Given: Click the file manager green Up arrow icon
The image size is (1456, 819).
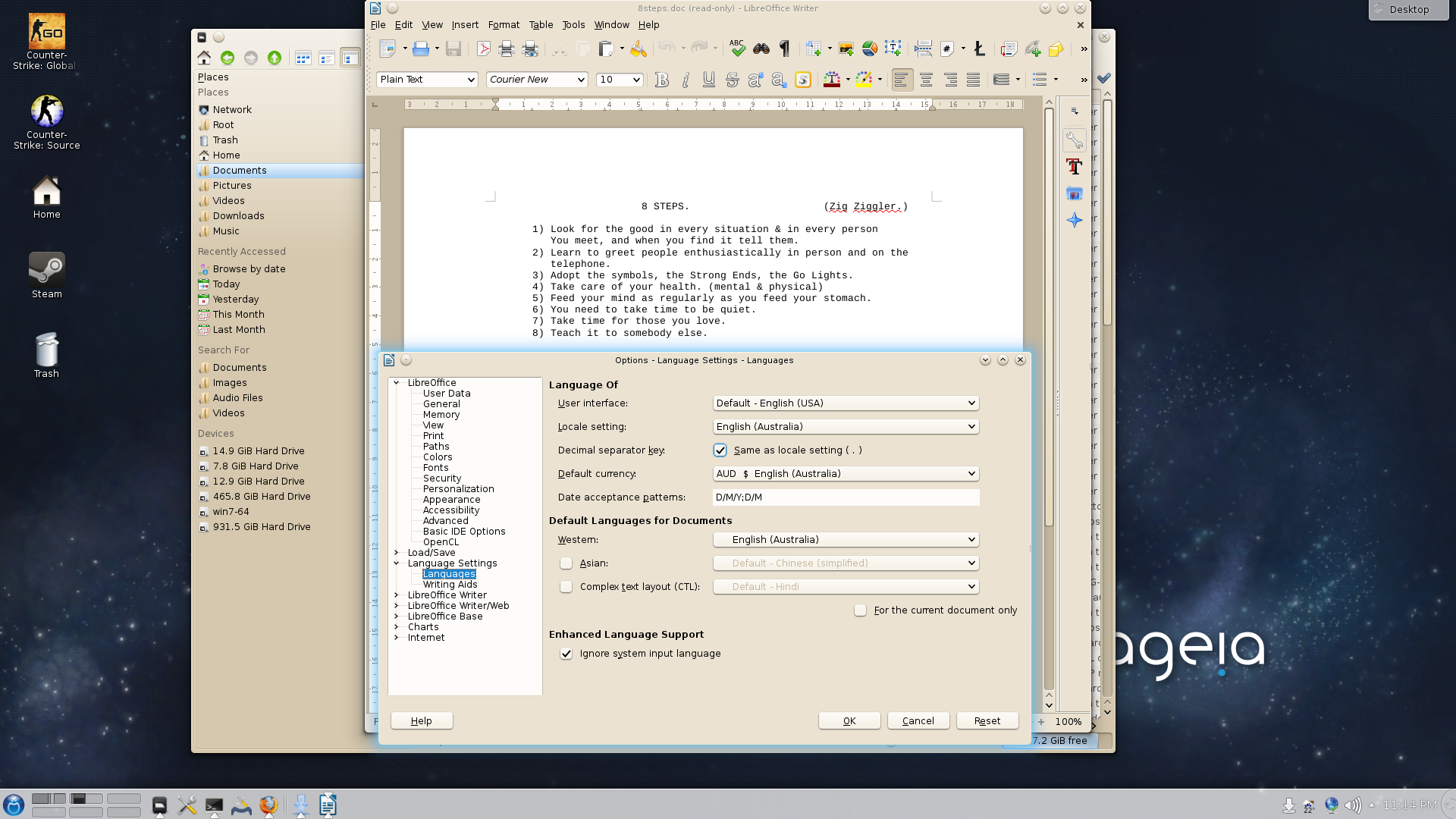Looking at the screenshot, I should click(x=275, y=58).
